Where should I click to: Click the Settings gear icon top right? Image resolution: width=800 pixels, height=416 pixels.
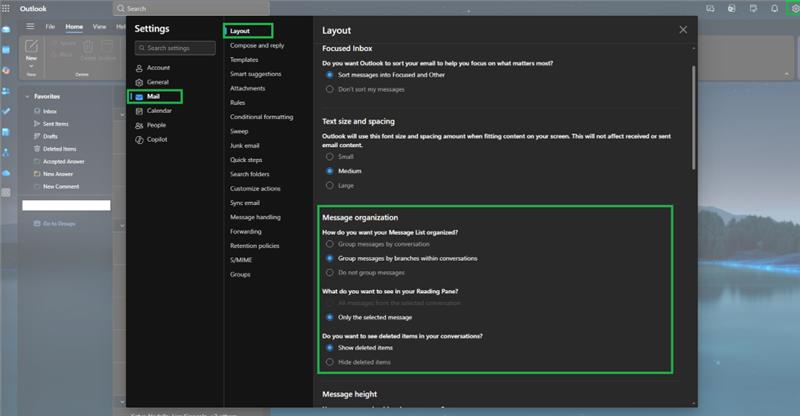pyautogui.click(x=795, y=9)
